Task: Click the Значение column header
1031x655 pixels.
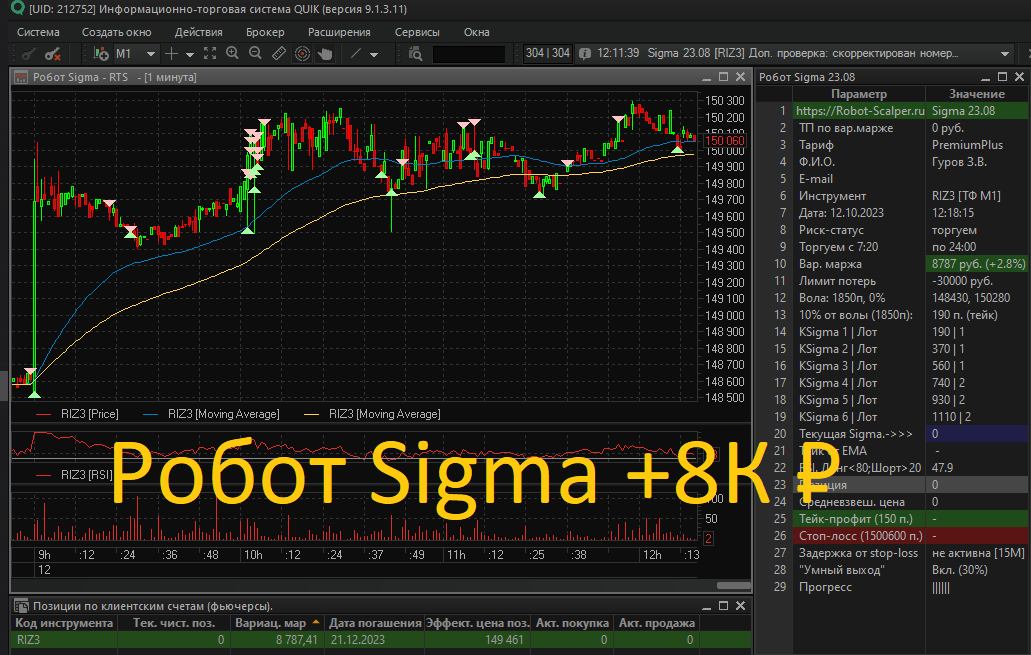Action: [976, 94]
